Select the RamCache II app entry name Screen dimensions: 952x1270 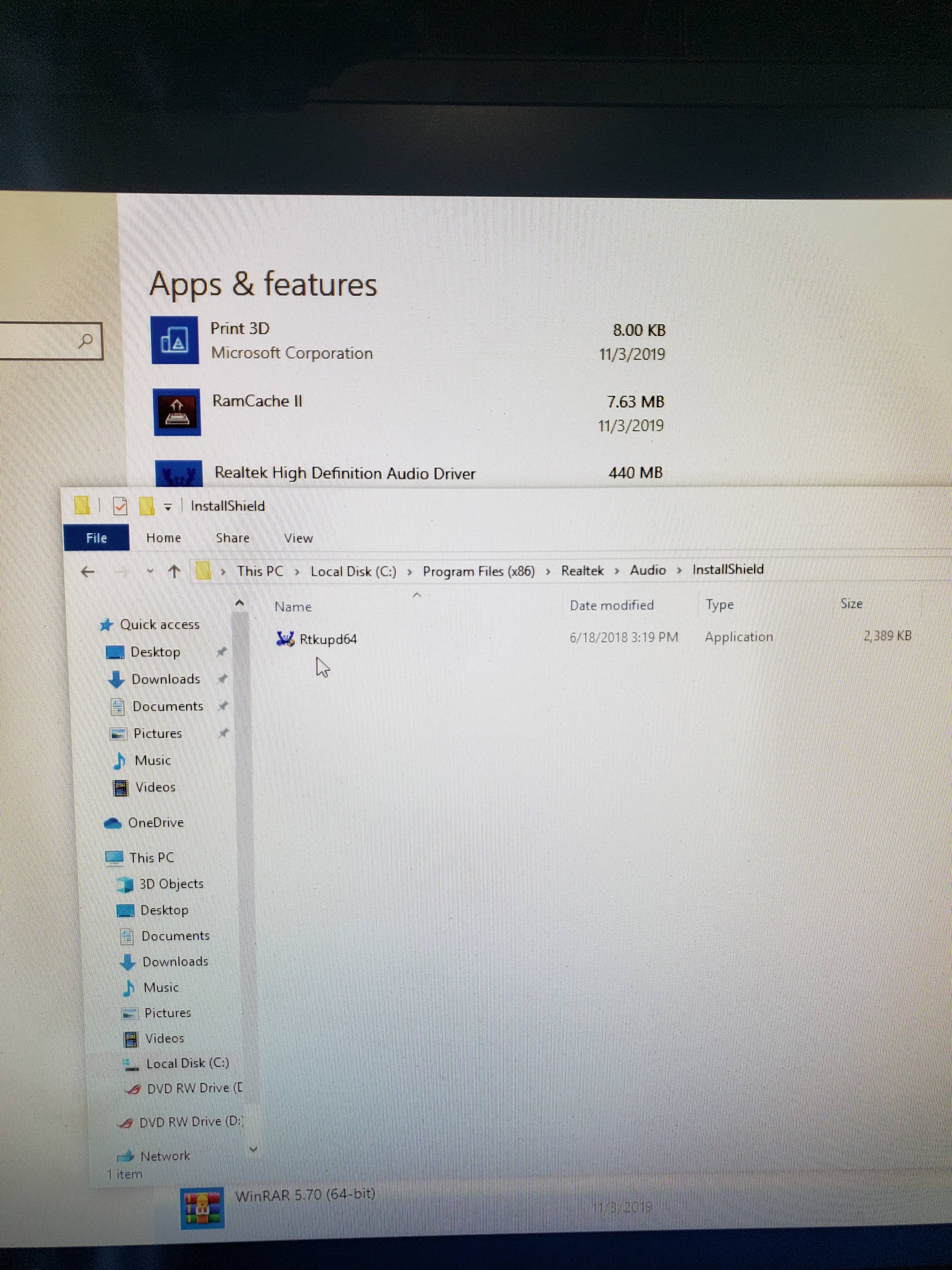tap(257, 401)
